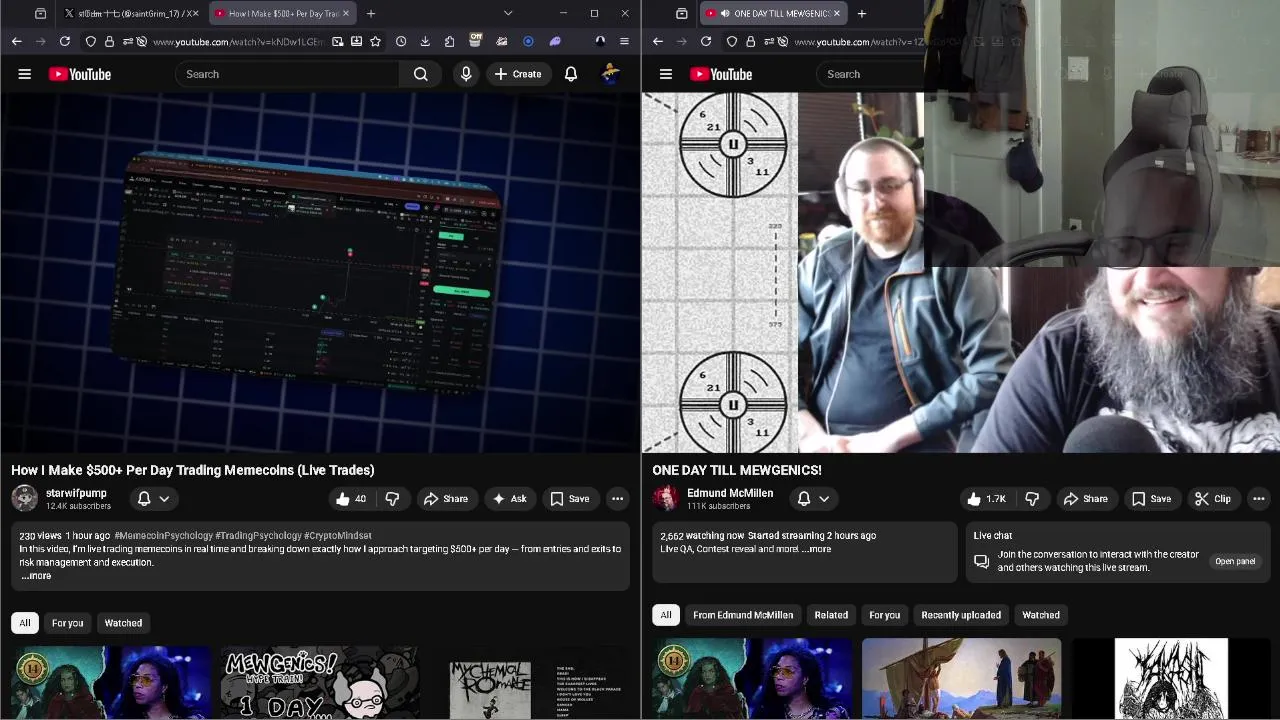Reload the page in right browser window
1280x720 pixels.
click(706, 41)
